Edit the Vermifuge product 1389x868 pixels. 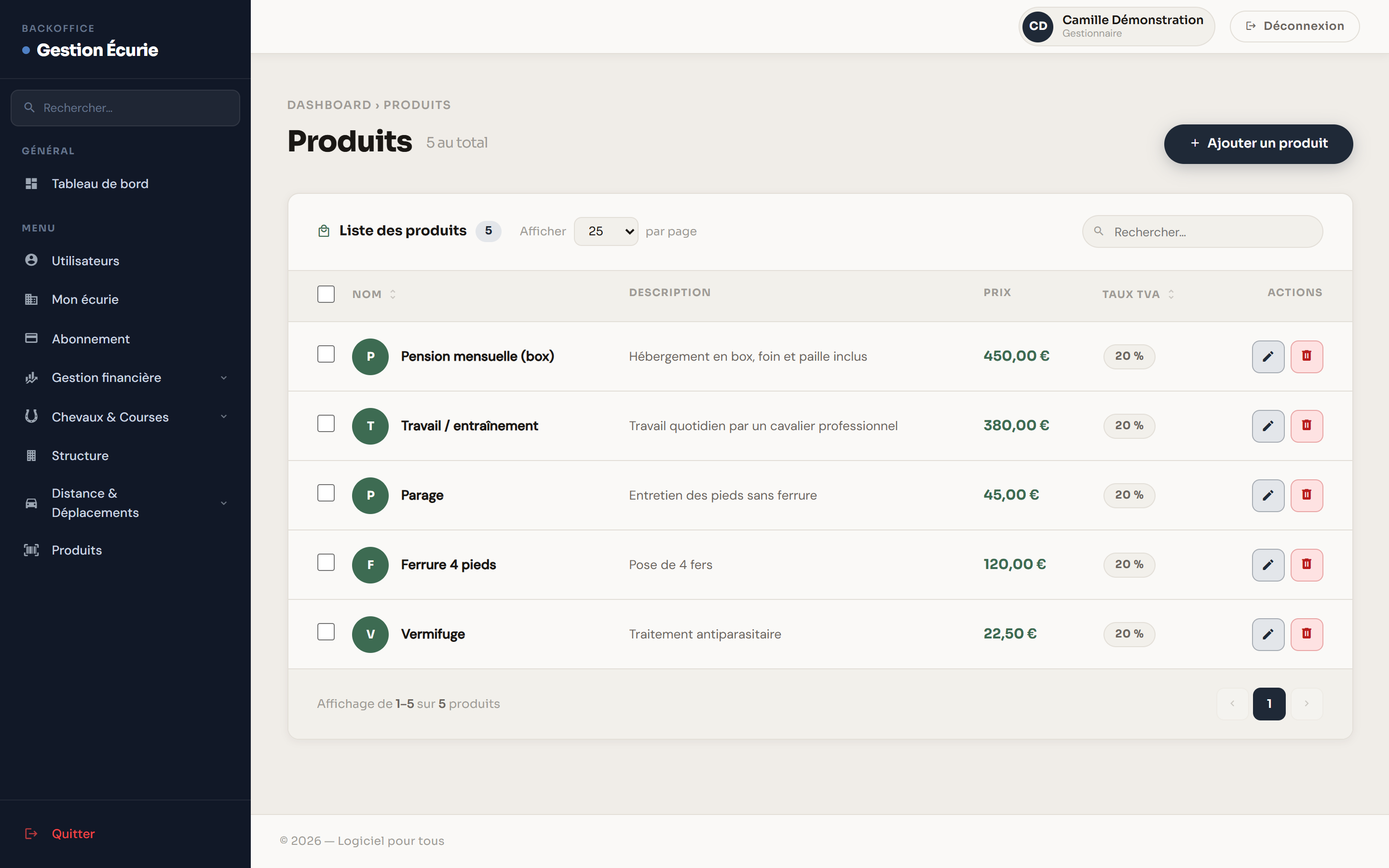pyautogui.click(x=1268, y=634)
